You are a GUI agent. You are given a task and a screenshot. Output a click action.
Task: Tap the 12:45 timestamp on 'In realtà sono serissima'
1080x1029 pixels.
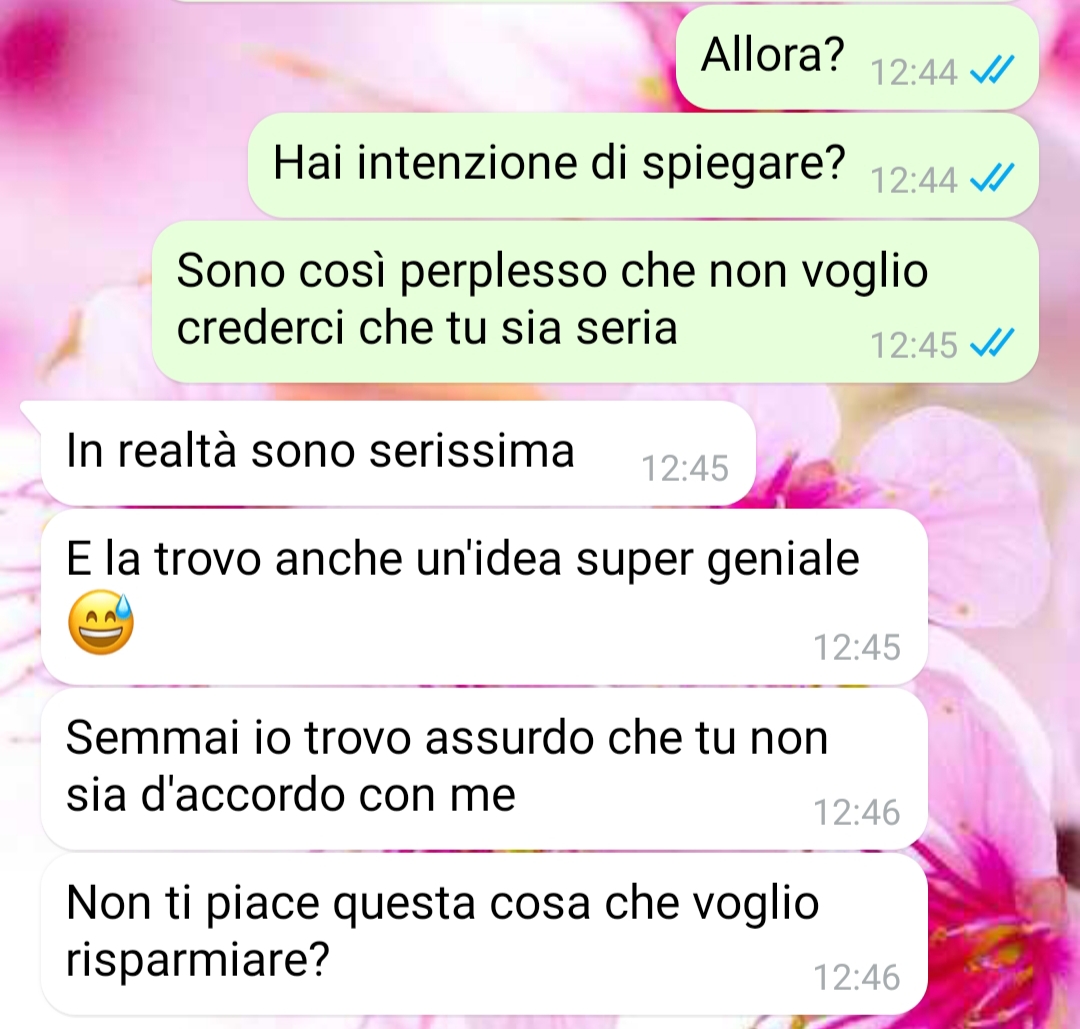pyautogui.click(x=685, y=468)
